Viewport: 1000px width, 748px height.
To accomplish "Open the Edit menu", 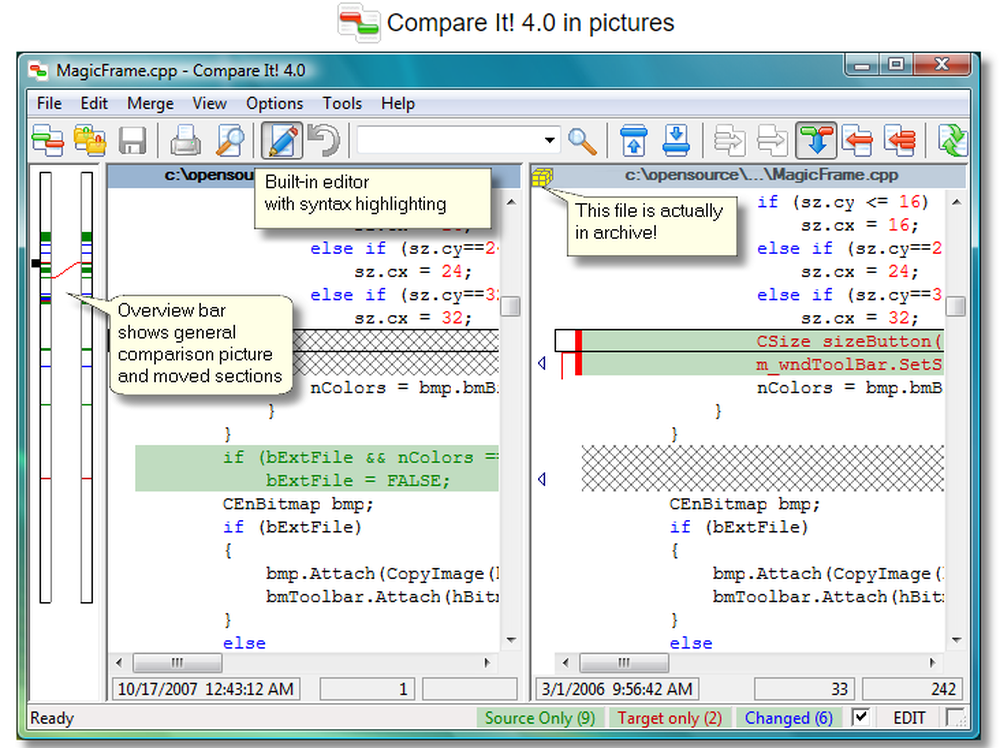I will 94,103.
